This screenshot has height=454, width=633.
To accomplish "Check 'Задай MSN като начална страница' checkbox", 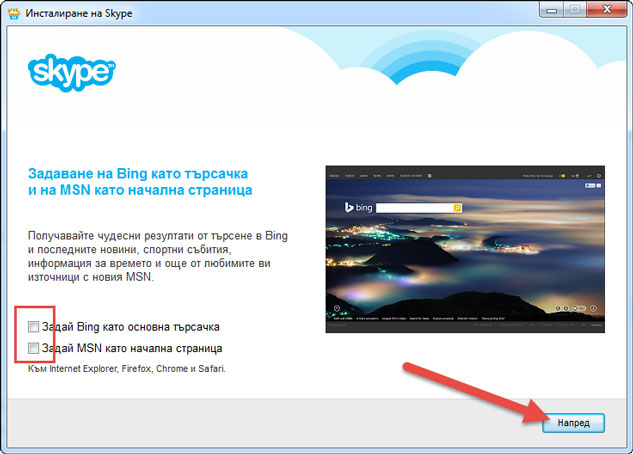I will (33, 348).
